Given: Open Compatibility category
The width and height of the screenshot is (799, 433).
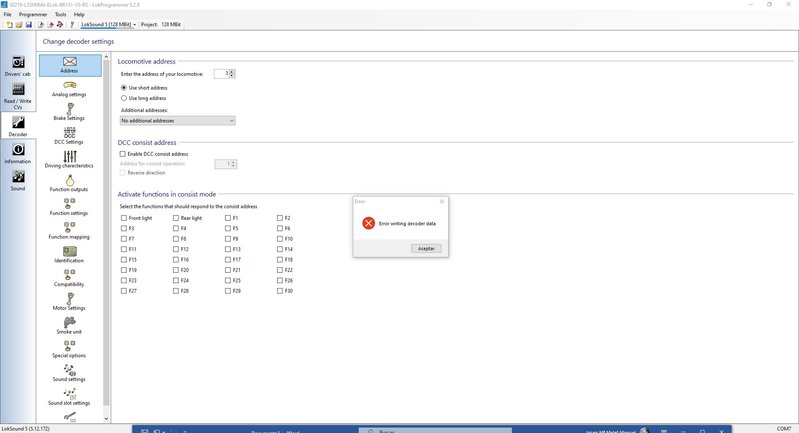Looking at the screenshot, I should click(x=69, y=278).
